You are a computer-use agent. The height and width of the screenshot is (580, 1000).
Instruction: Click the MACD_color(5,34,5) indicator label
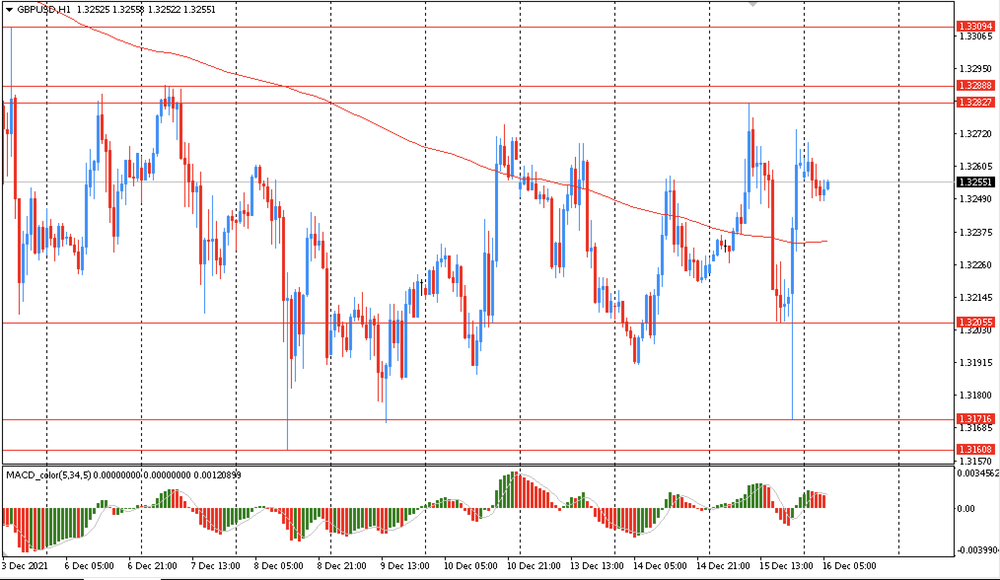46,474
